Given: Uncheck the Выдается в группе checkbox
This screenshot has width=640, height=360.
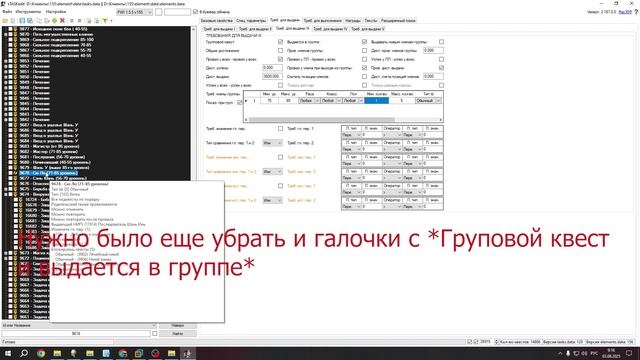Looking at the screenshot, I should click(x=364, y=42).
